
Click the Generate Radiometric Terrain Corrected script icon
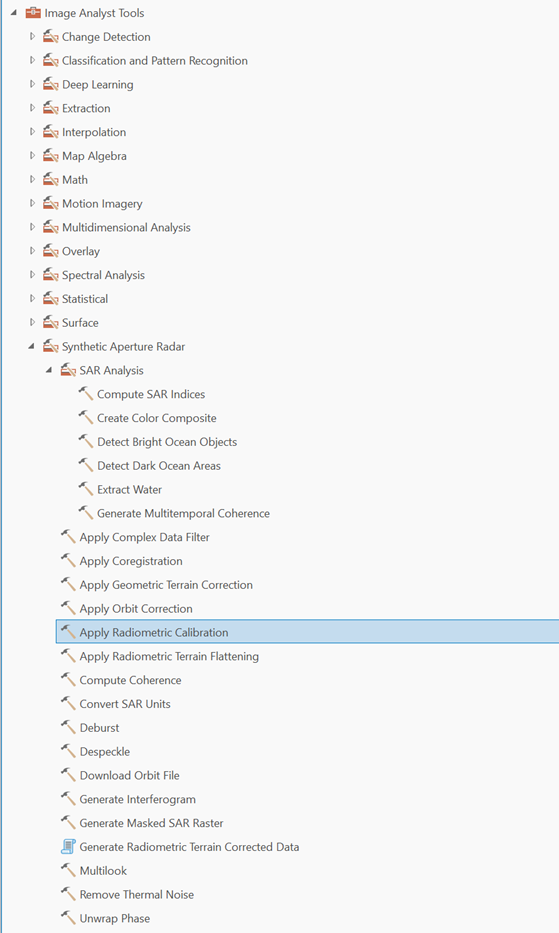[68, 846]
